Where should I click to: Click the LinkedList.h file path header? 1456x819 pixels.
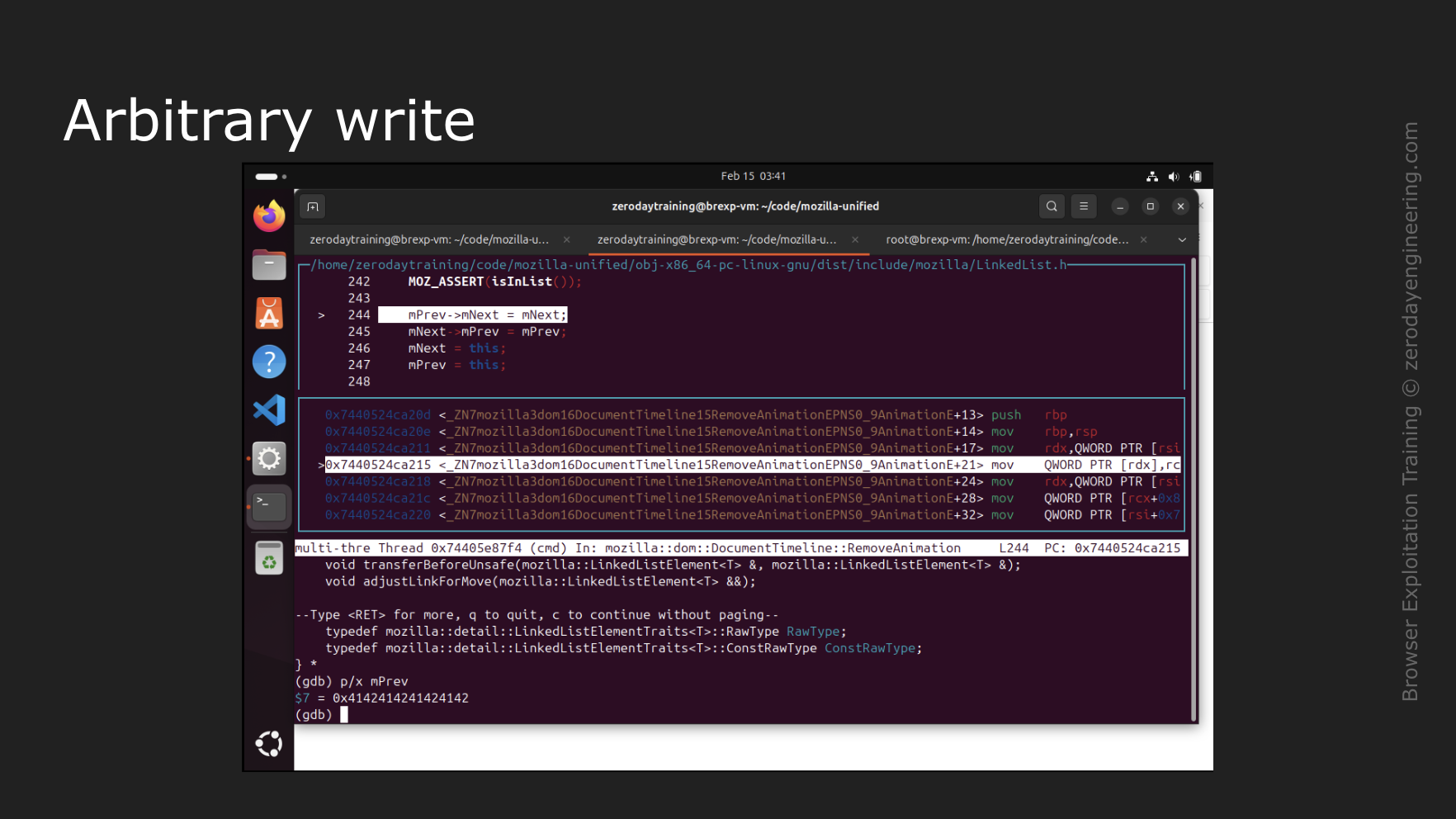click(x=688, y=265)
